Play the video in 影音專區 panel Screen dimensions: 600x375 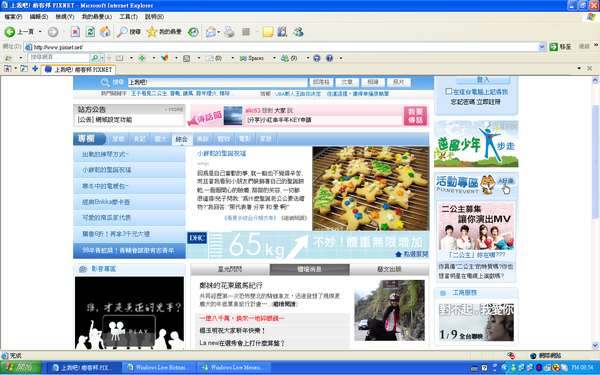point(129,331)
